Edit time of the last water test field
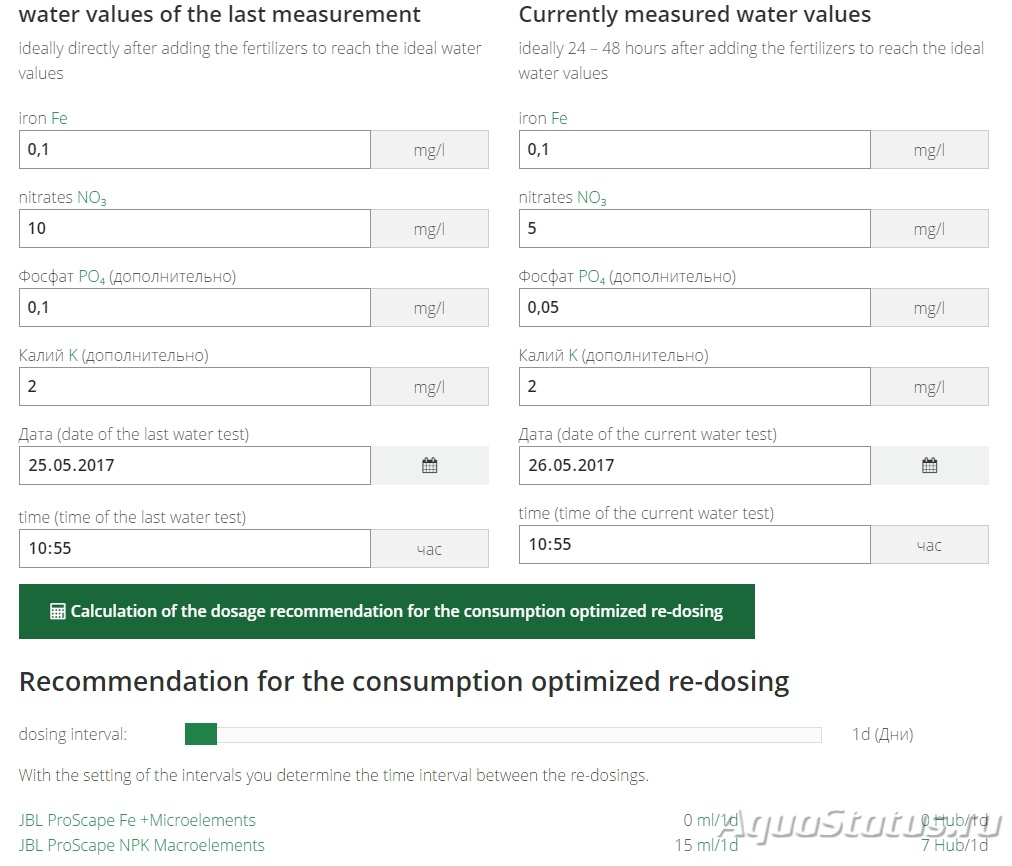 195,549
